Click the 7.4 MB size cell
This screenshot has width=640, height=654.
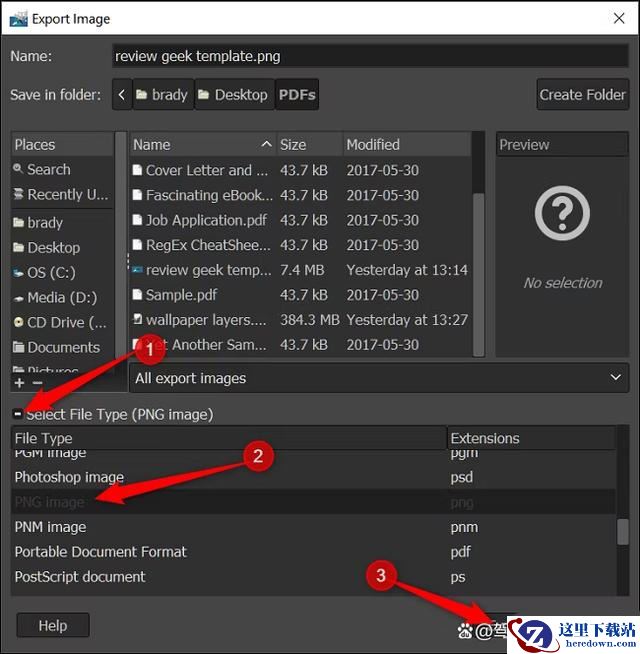[x=302, y=270]
